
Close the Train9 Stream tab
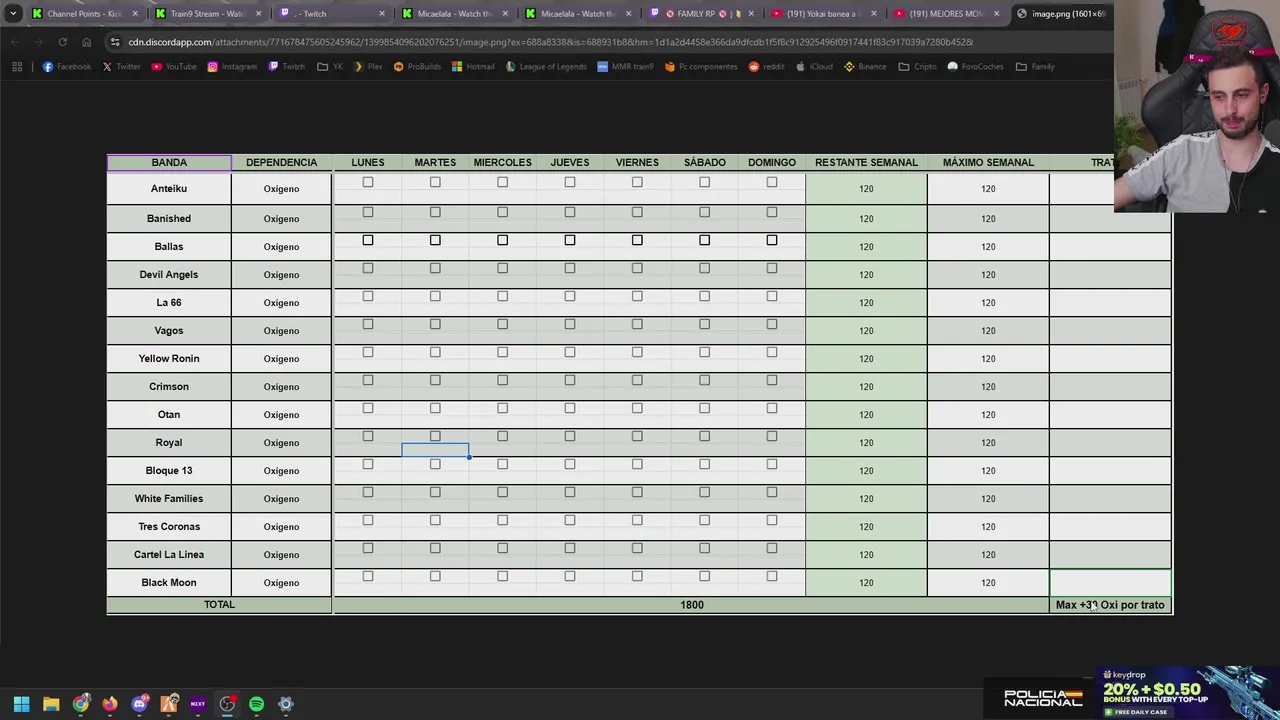[x=259, y=14]
